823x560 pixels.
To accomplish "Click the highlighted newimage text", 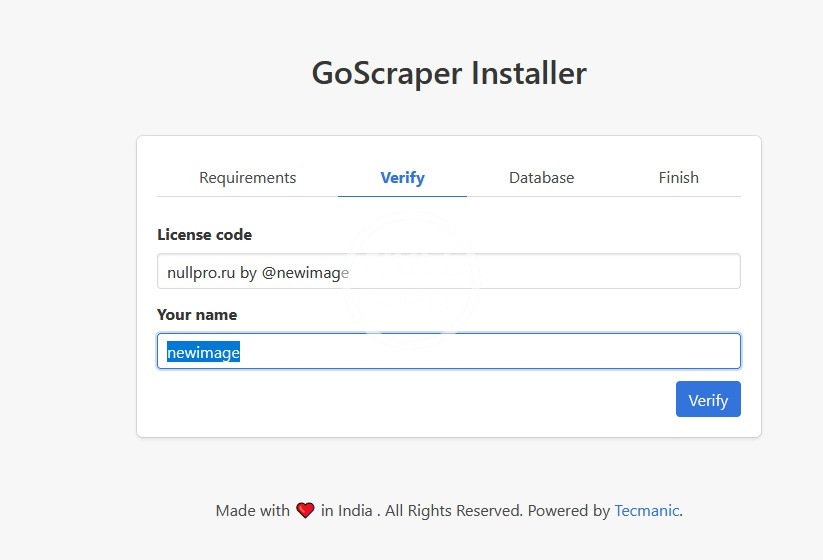I will [203, 352].
